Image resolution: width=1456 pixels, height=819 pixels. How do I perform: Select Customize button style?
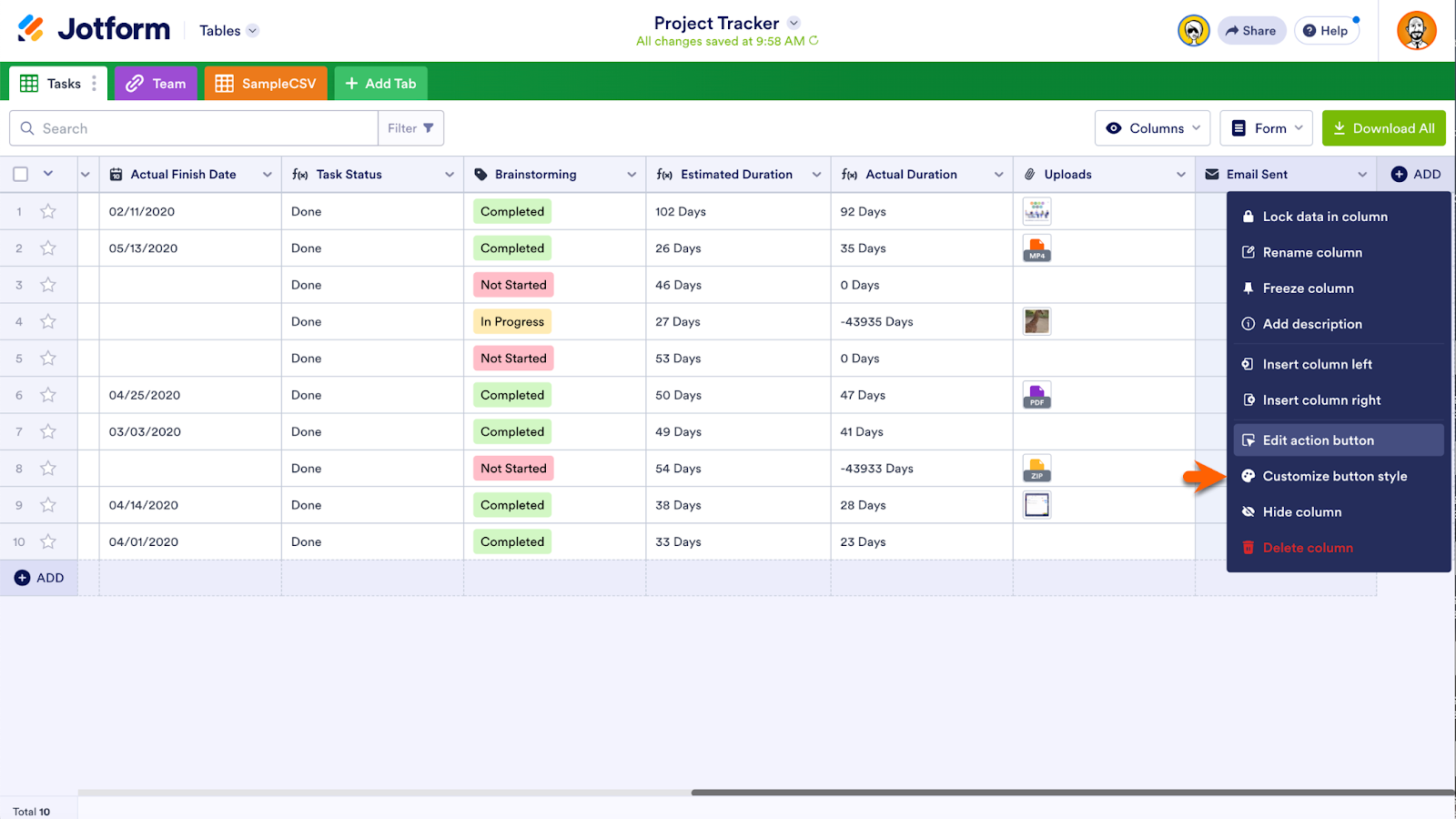[1339, 476]
